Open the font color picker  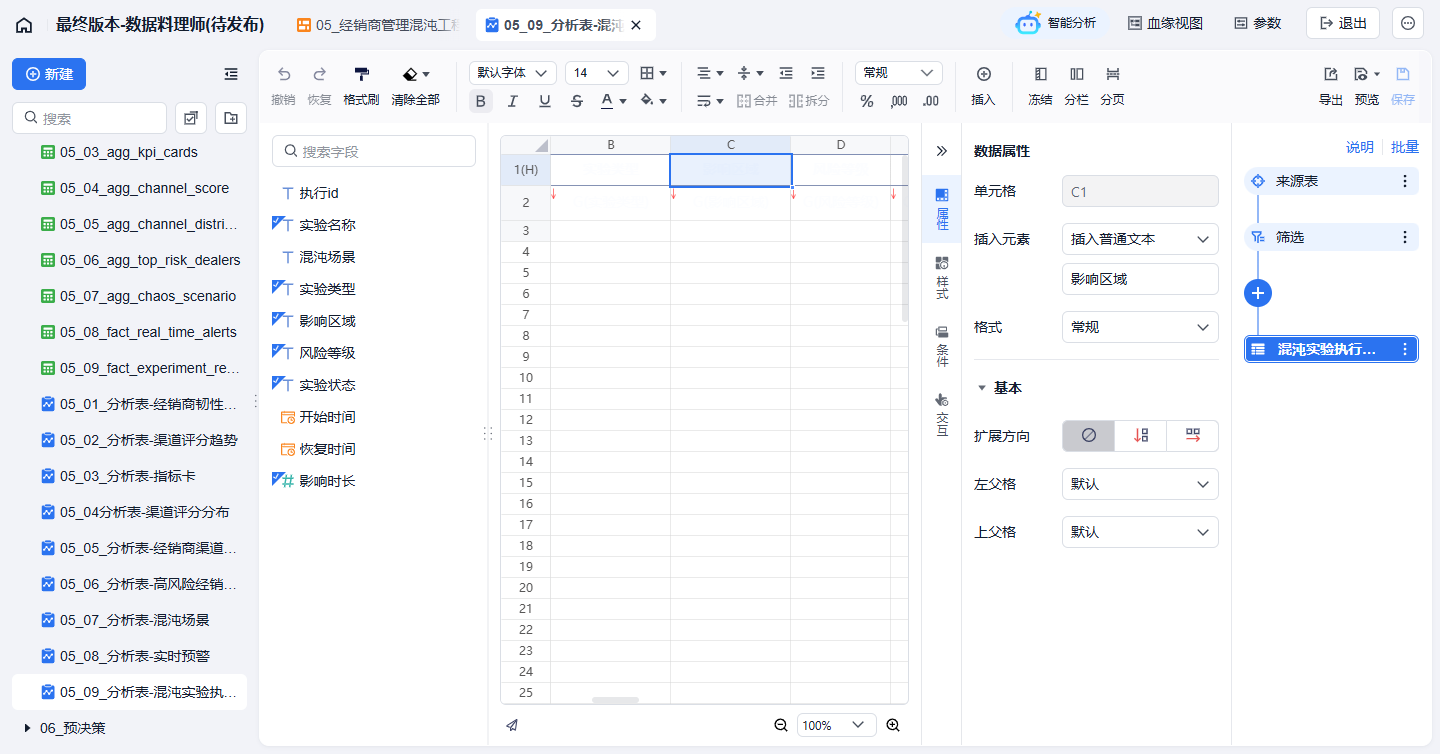tap(613, 101)
